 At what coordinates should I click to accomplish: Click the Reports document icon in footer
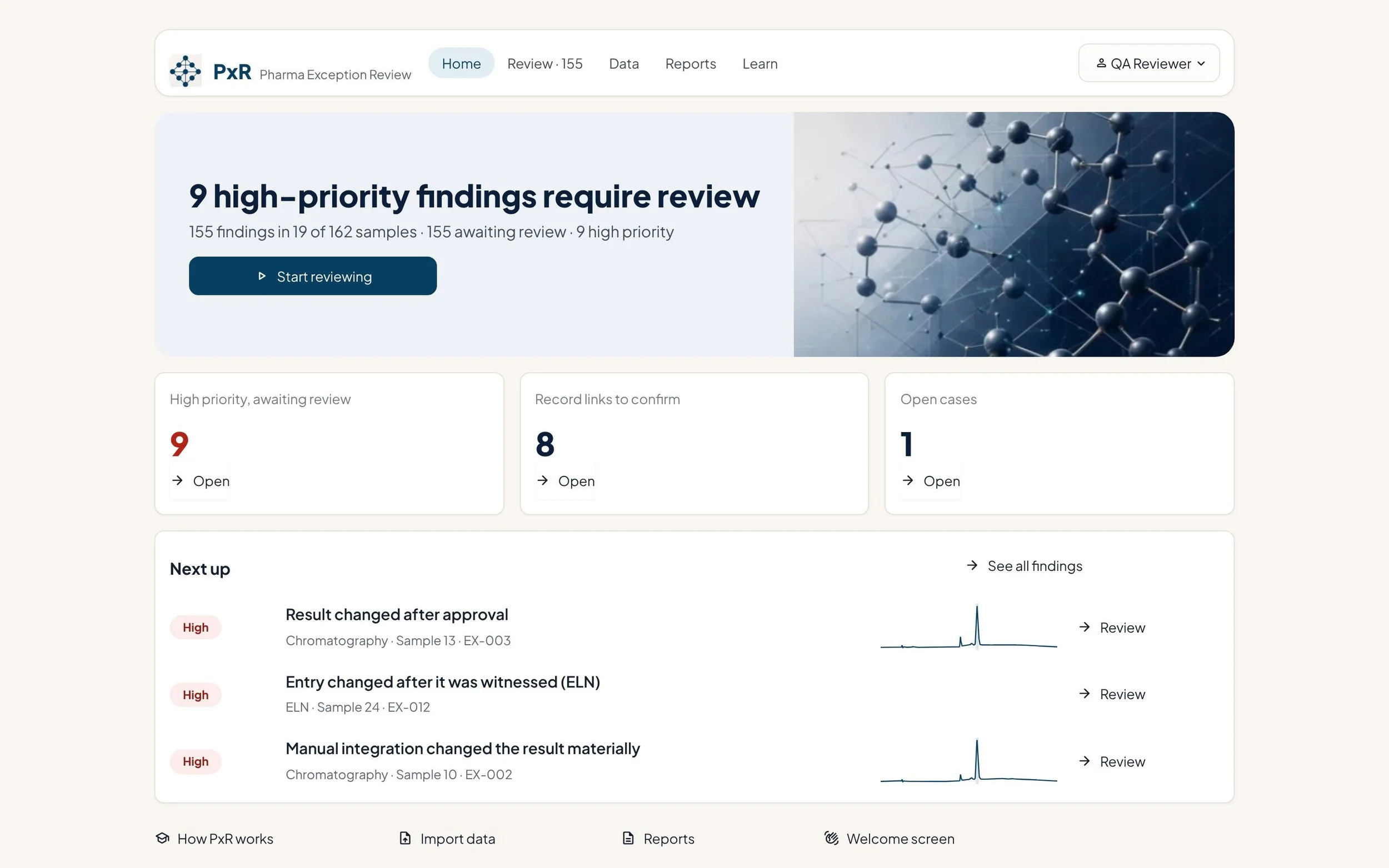tap(628, 838)
